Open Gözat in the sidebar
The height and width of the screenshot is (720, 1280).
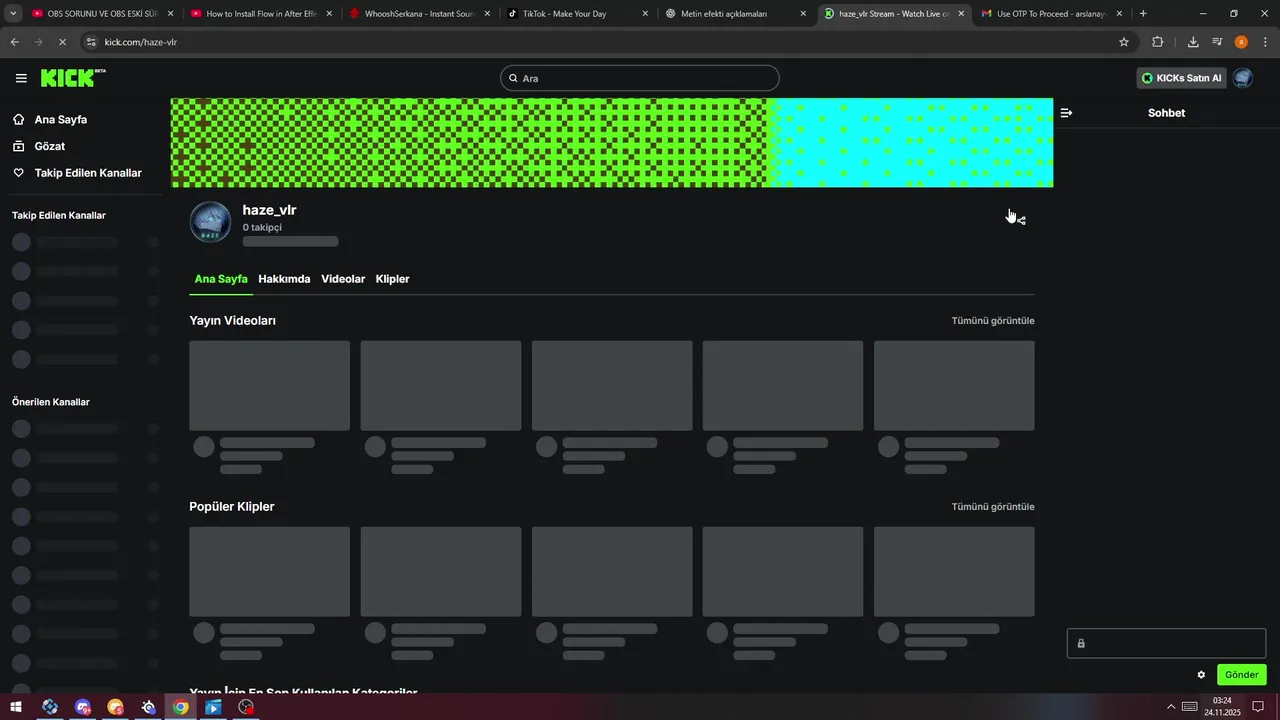pos(50,146)
